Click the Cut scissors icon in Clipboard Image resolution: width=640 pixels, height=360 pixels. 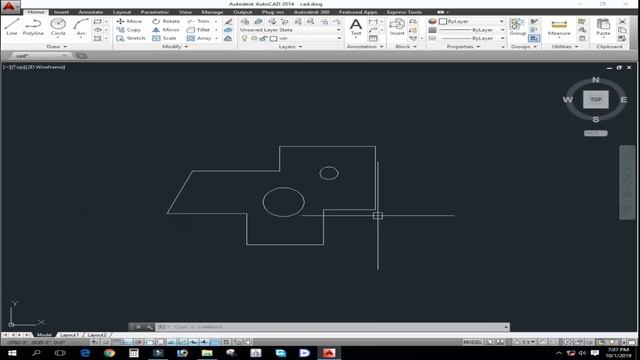(x=622, y=21)
